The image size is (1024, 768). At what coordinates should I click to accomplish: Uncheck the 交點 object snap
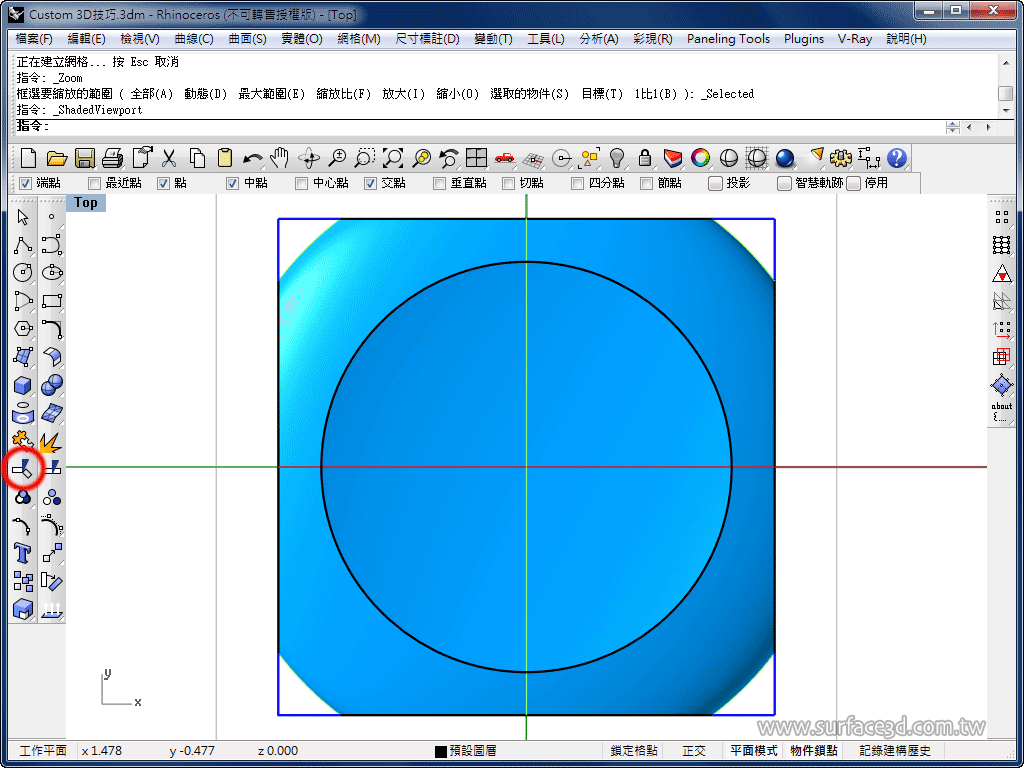click(370, 184)
